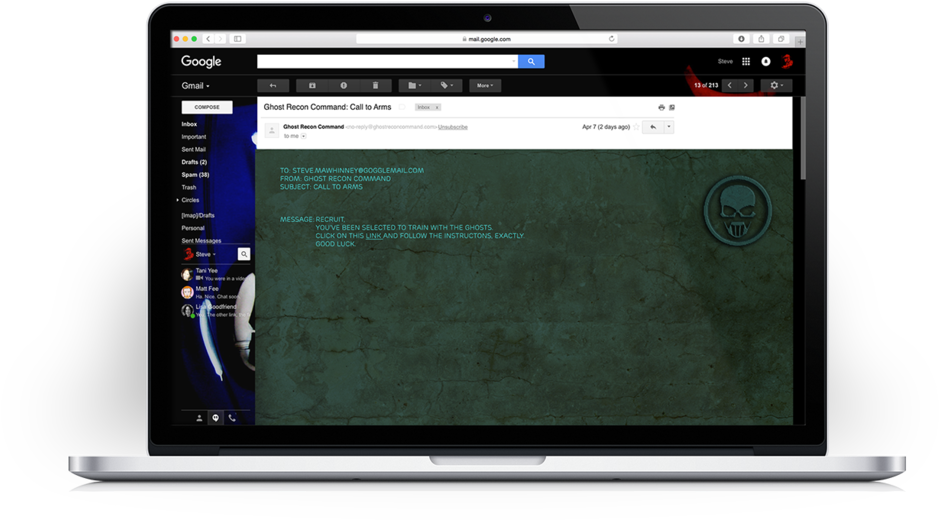Open the [Imap]/Drafts label
Image resolution: width=939 pixels, height=520 pixels.
pyautogui.click(x=198, y=215)
